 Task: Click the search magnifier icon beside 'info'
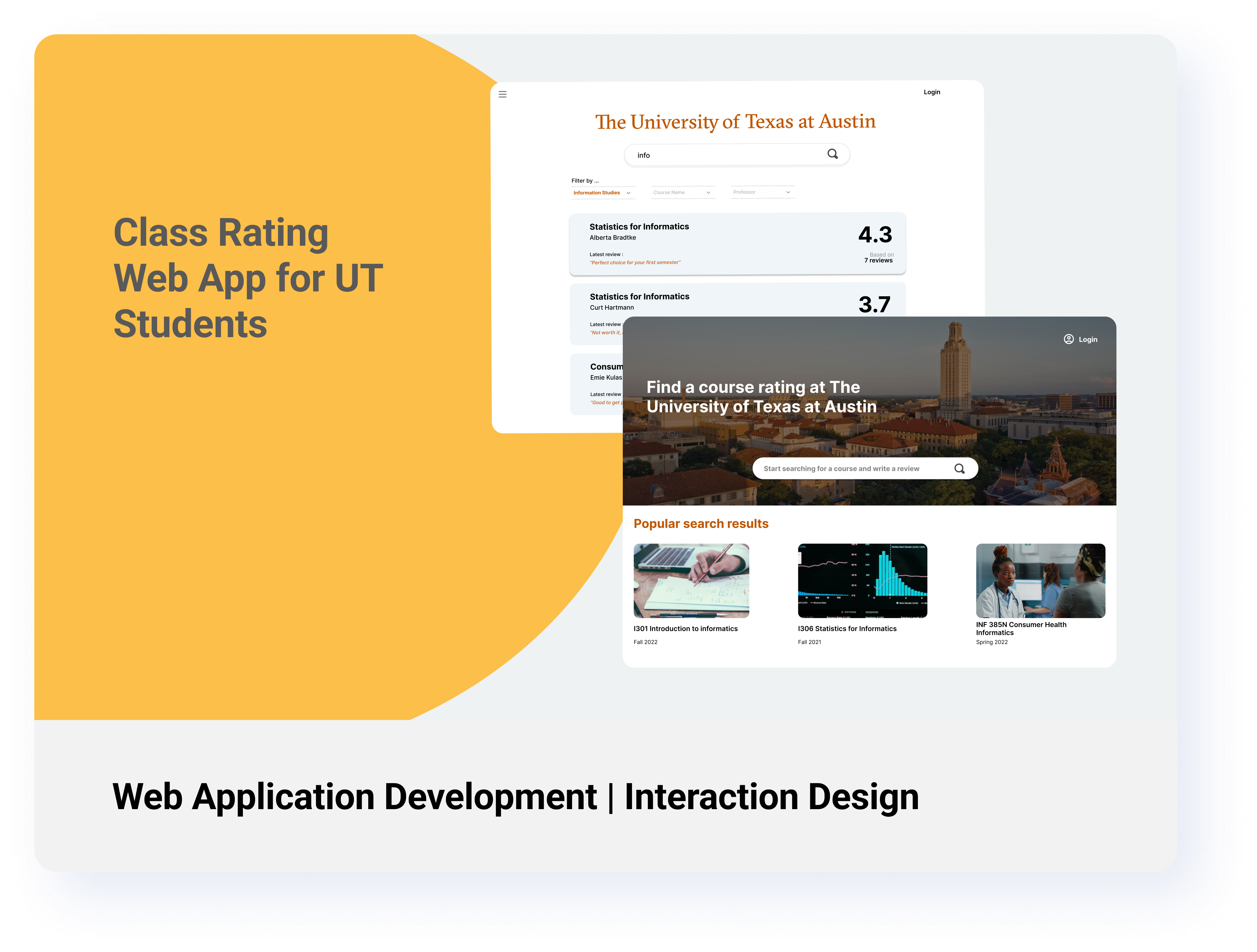click(832, 154)
